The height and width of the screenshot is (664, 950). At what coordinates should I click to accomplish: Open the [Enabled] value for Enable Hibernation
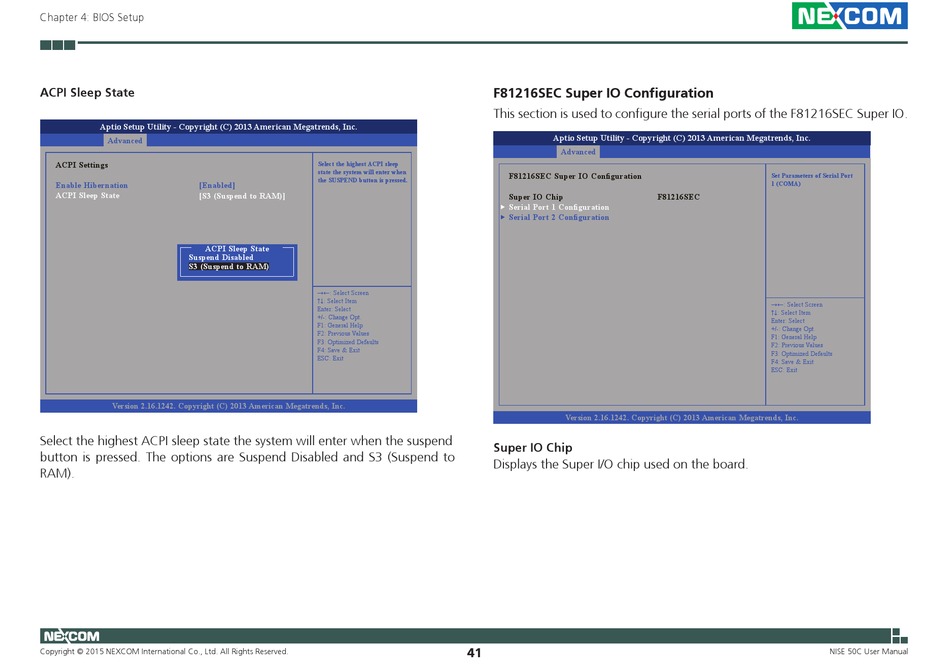click(x=217, y=185)
